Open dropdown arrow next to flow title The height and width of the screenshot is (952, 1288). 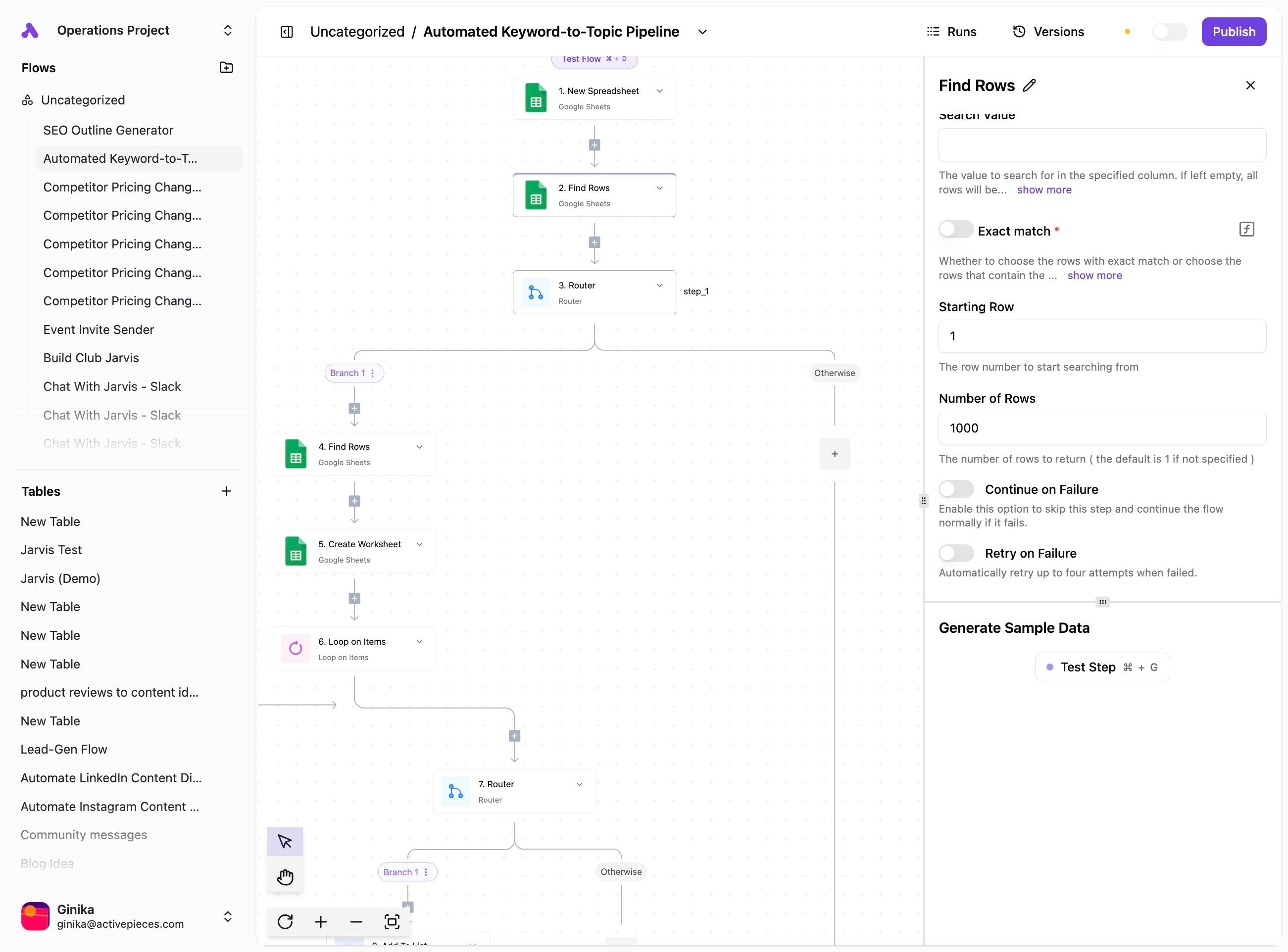(702, 32)
